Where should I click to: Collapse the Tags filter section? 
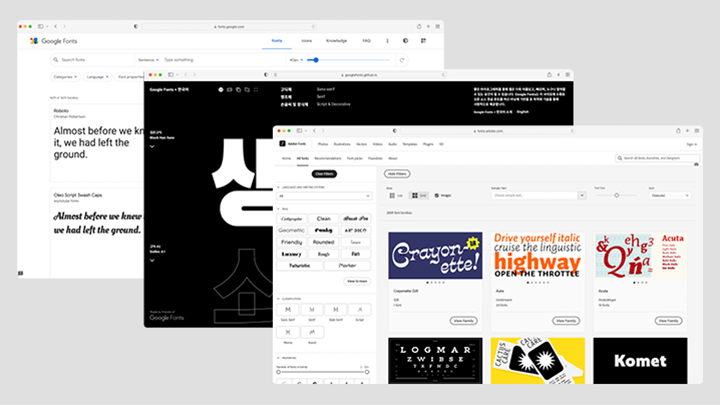[x=278, y=209]
